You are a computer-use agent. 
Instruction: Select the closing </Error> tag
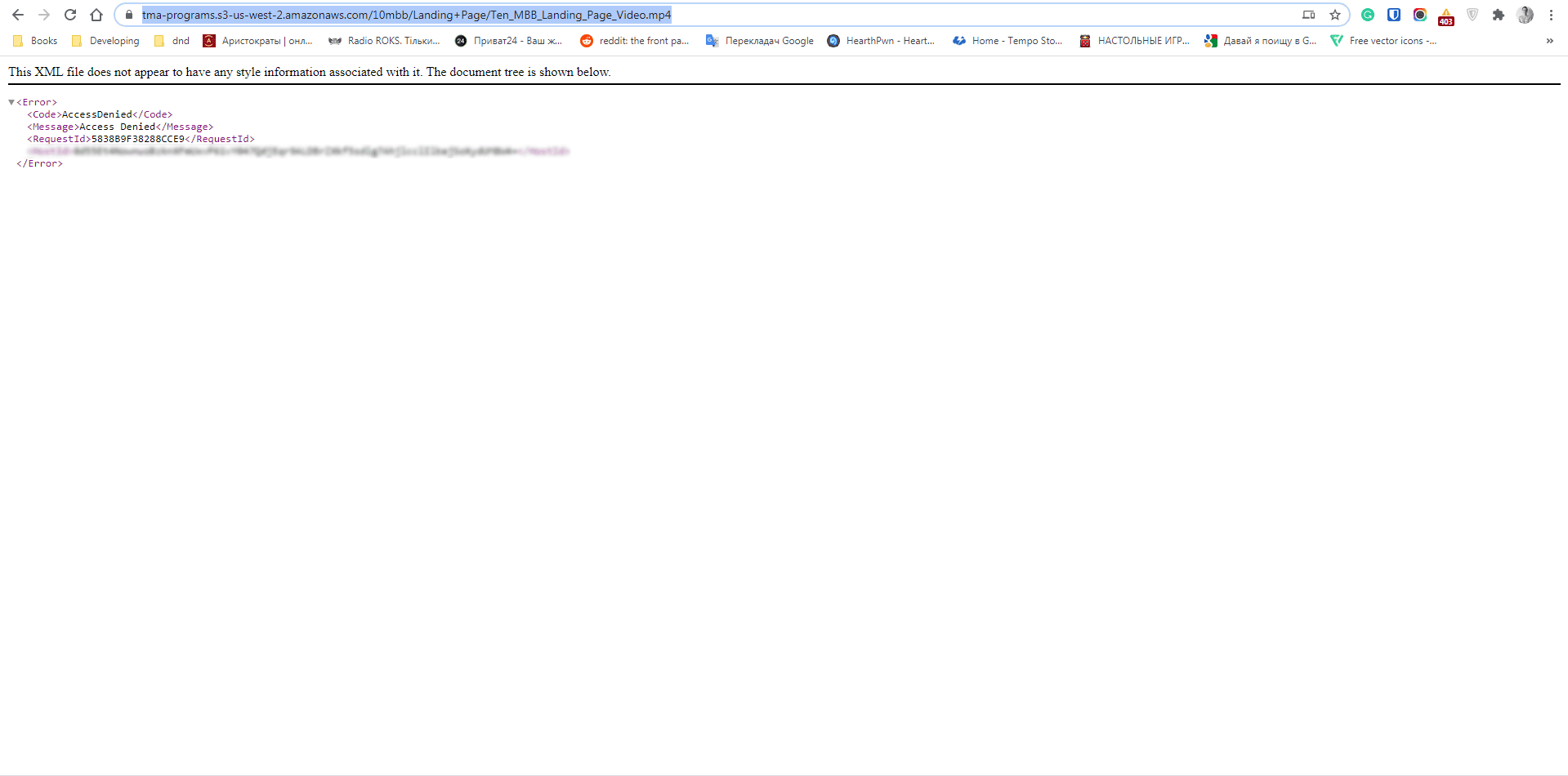point(39,163)
